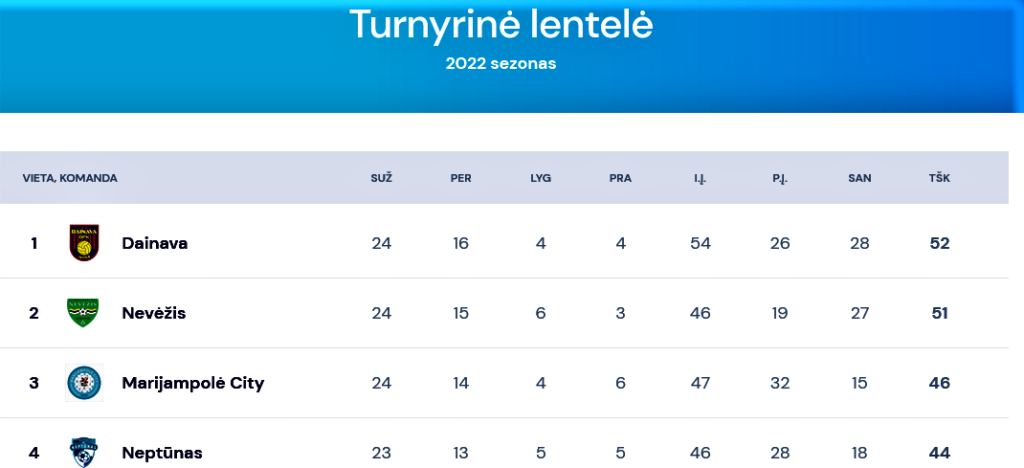The height and width of the screenshot is (468, 1024).
Task: Click the PRA losses column header
Action: coord(620,178)
